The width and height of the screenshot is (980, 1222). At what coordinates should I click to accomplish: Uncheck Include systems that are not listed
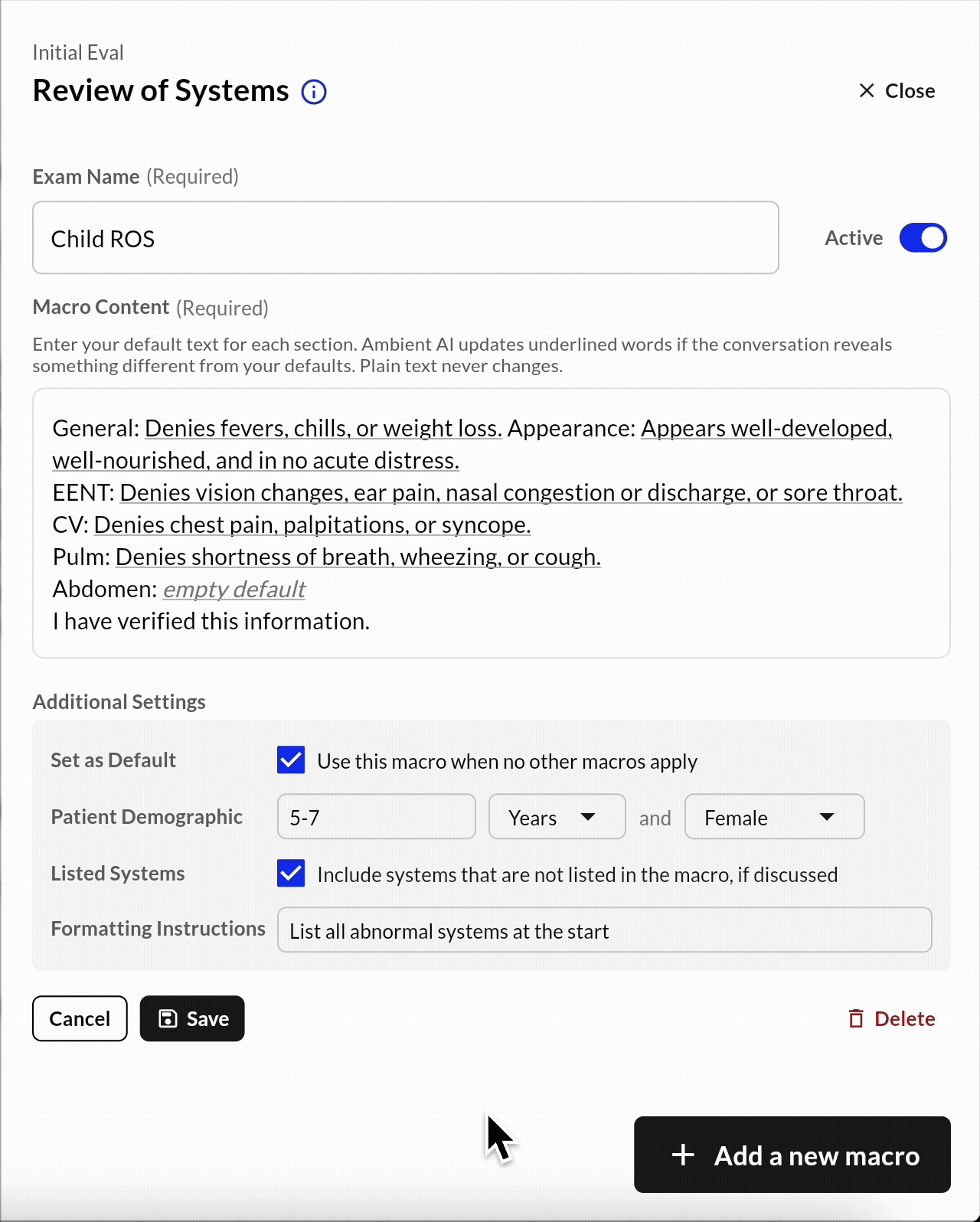point(290,874)
